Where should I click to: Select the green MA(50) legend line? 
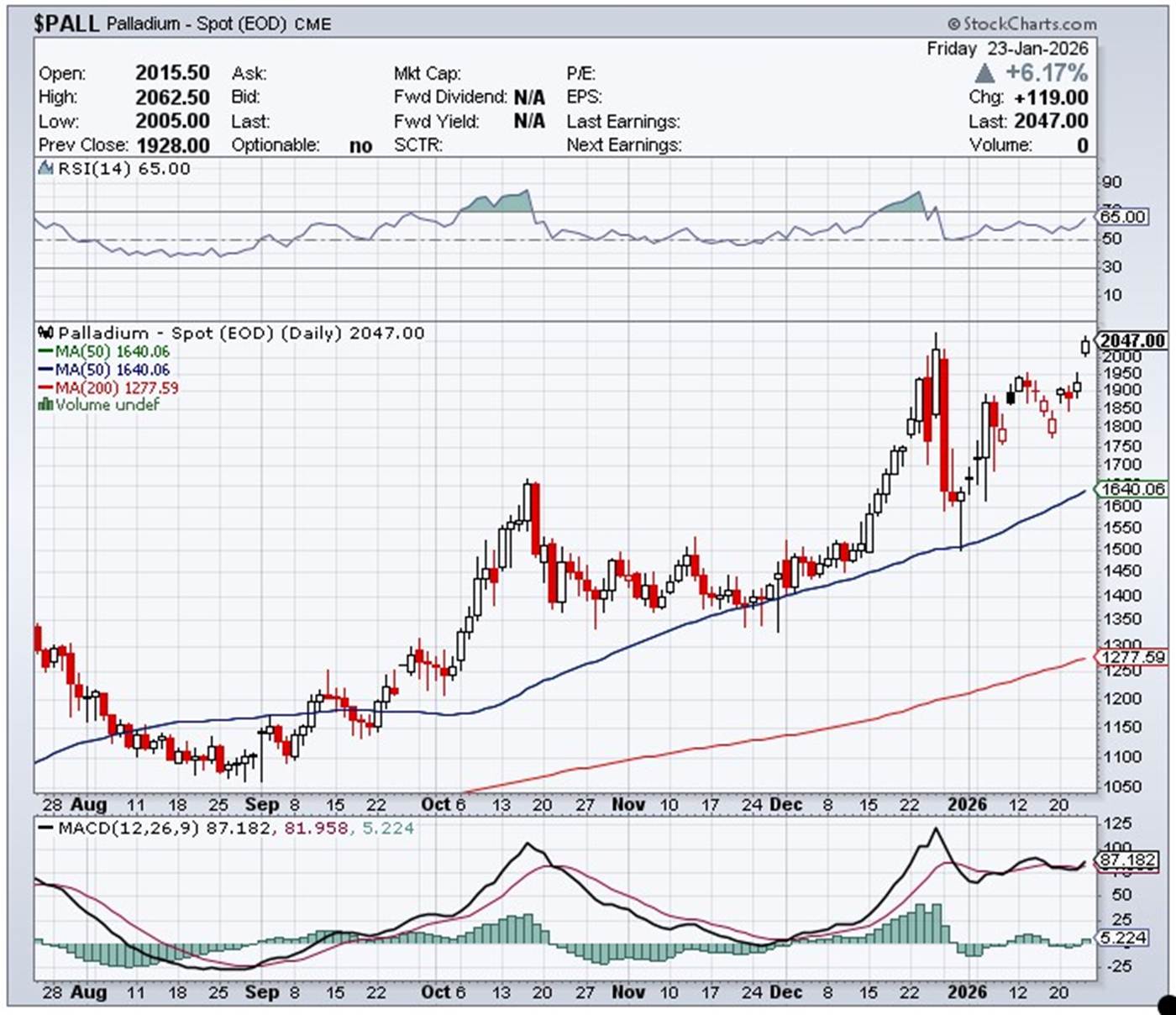(46, 352)
